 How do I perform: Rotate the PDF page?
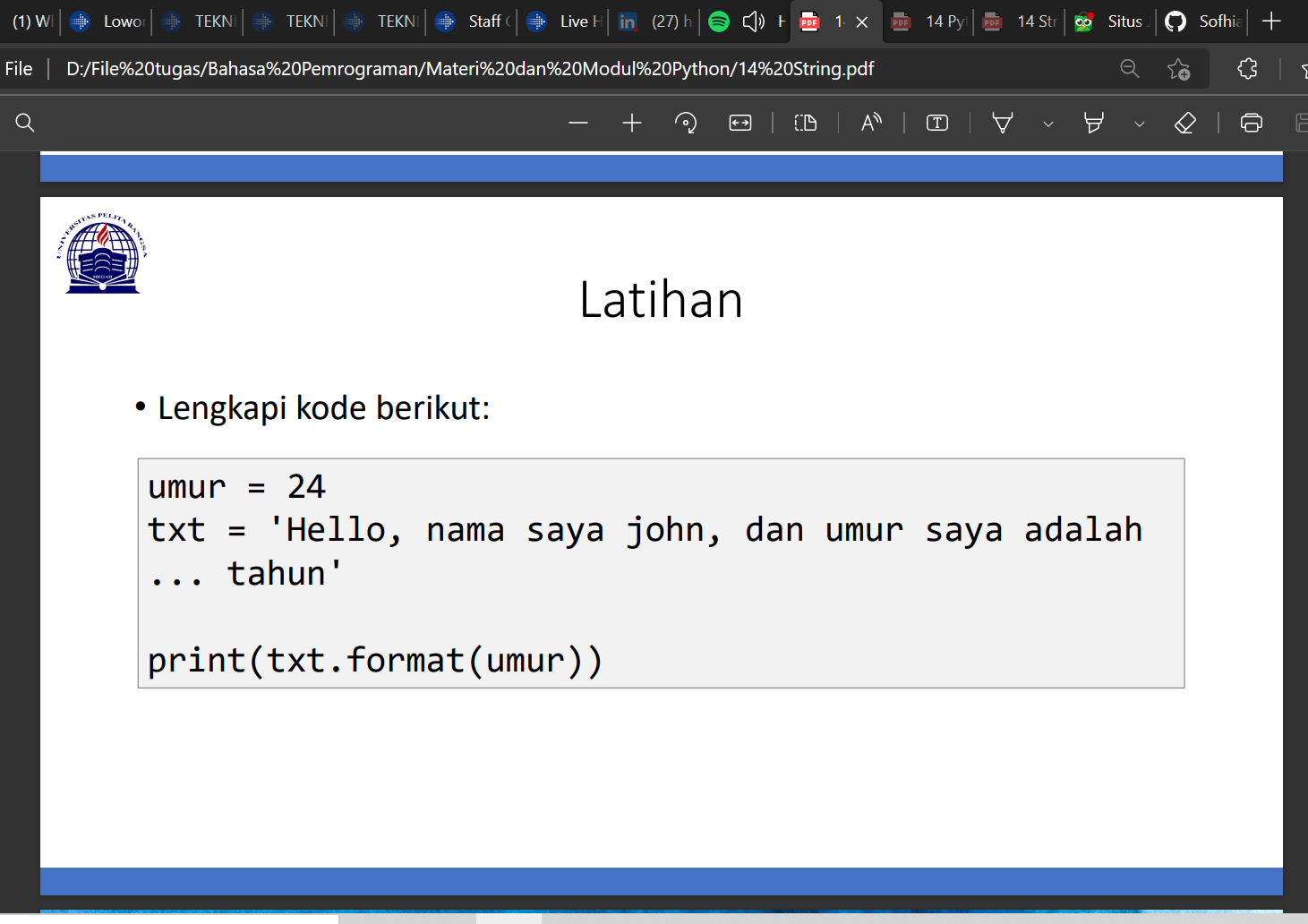(x=686, y=123)
